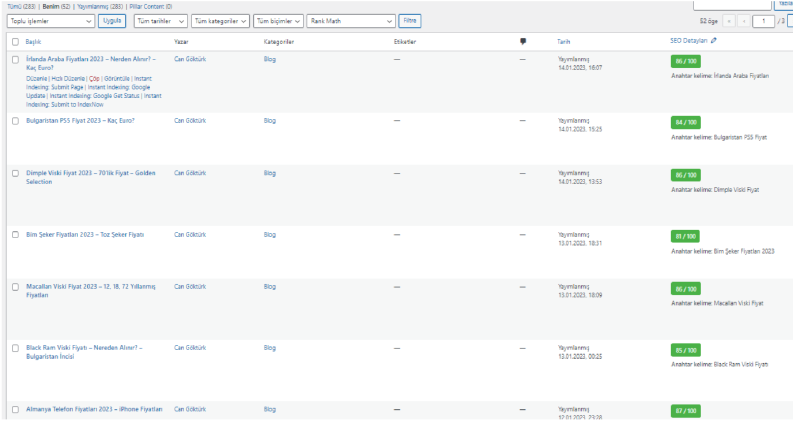Screen dimensions: 793x446
Task: Check the Macallan Viski Fiyat post checkbox
Action: (x=15, y=287)
